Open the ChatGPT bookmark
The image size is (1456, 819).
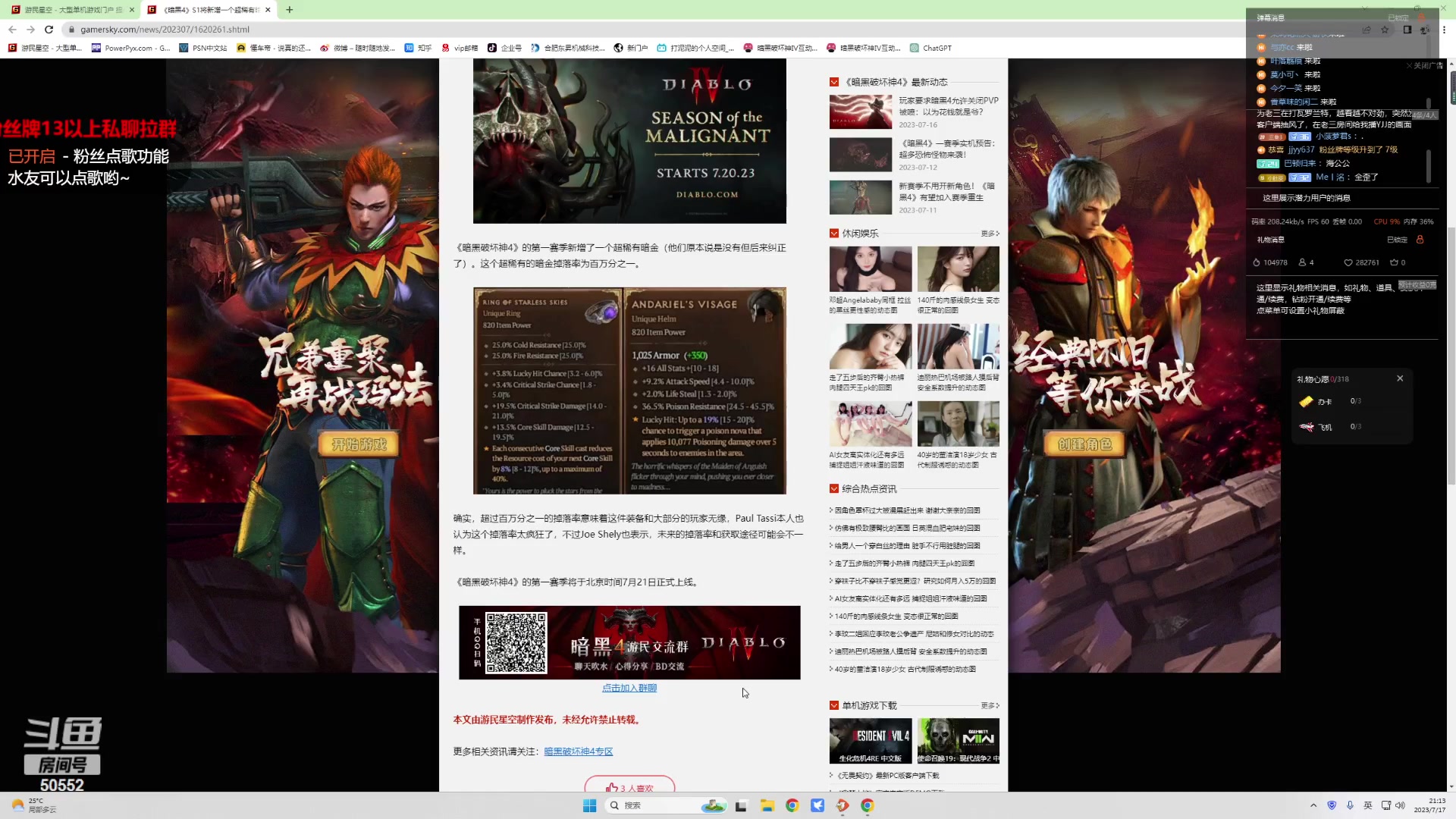point(930,48)
